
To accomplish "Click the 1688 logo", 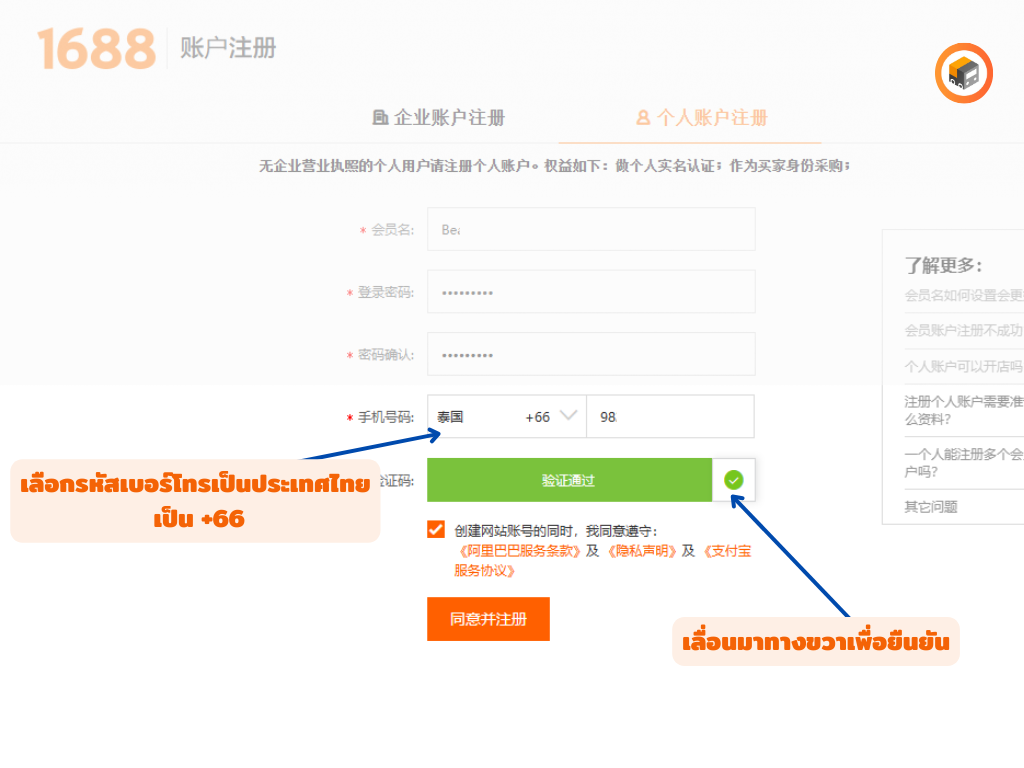I will [96, 49].
